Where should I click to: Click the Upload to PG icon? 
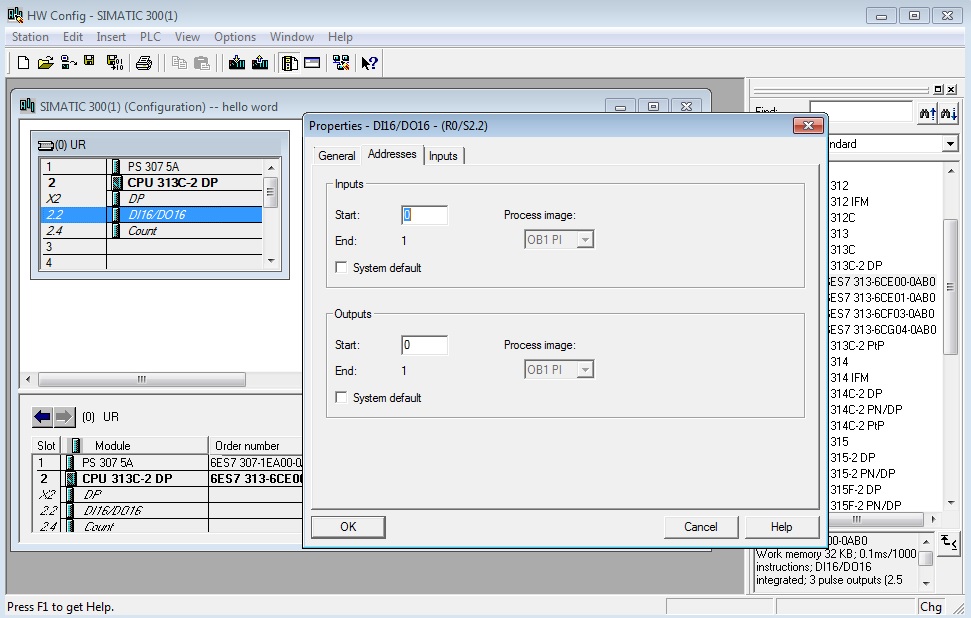coord(261,63)
